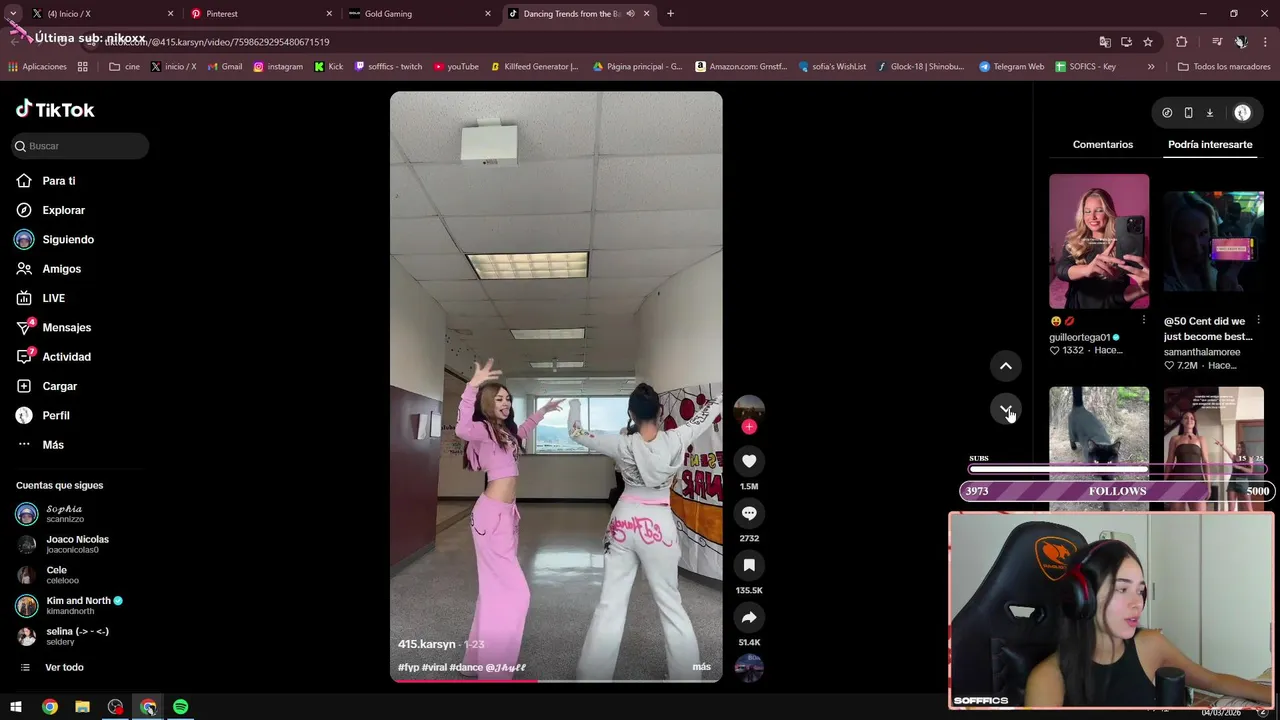1280x720 pixels.
Task: Open the top-right profile avatar
Action: coord(1243,113)
